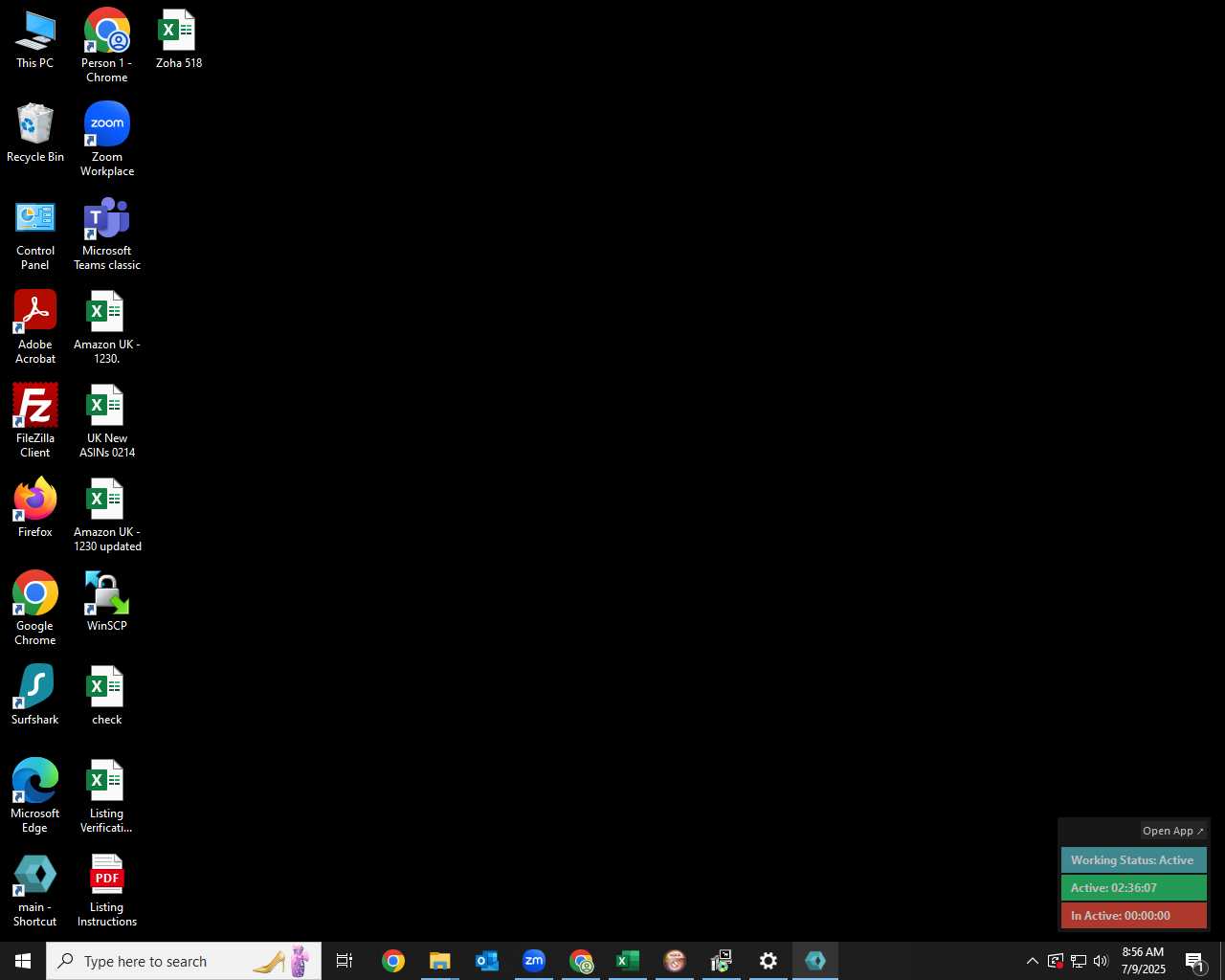Open Control Panel desktop icon
The width and height of the screenshot is (1225, 980).
(x=35, y=234)
